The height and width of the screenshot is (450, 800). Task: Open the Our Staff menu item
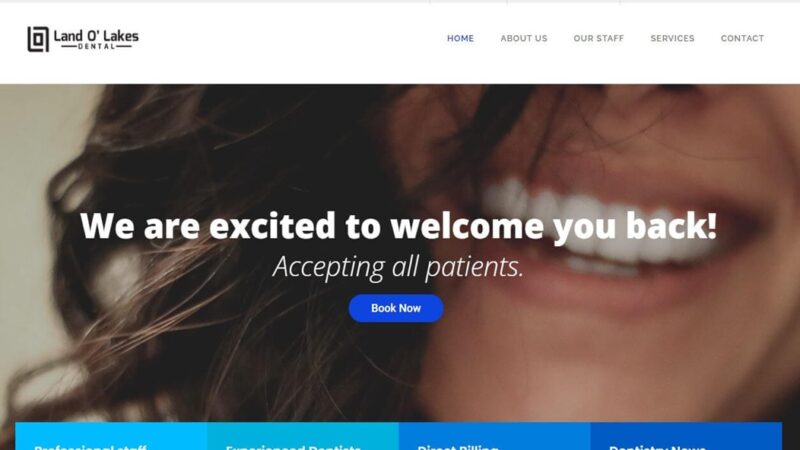point(598,38)
